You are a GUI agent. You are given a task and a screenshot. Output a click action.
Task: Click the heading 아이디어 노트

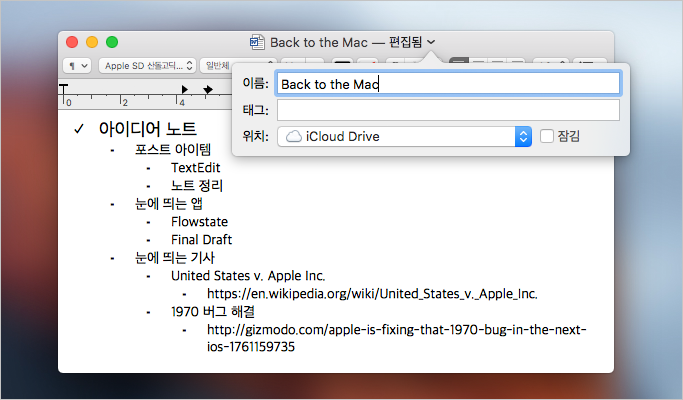[x=148, y=129]
